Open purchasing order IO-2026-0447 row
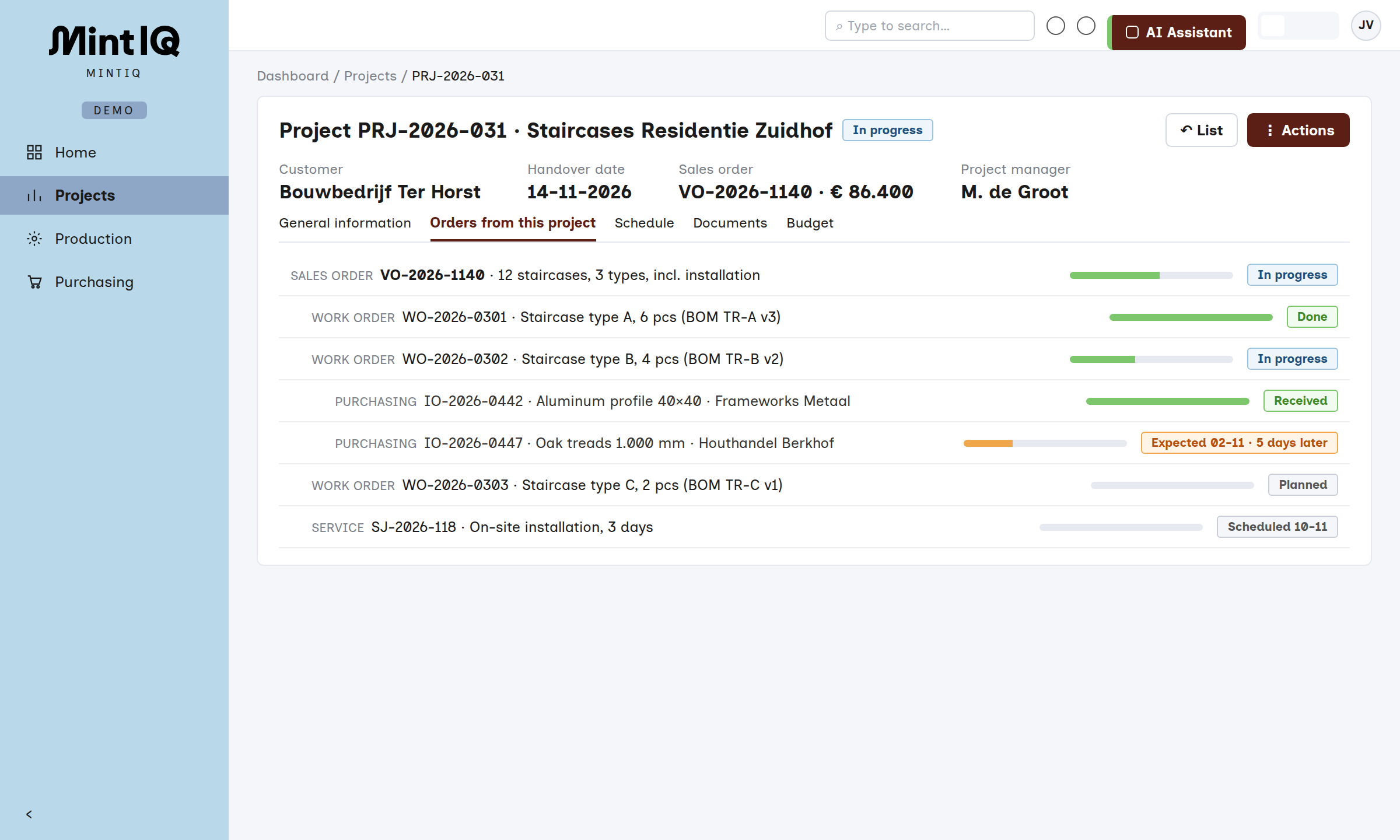The image size is (1400, 840). (814, 443)
